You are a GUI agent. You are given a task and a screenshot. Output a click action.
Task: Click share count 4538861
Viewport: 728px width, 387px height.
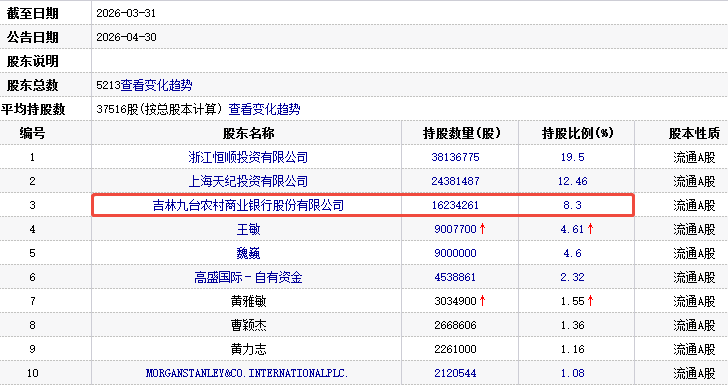(455, 277)
